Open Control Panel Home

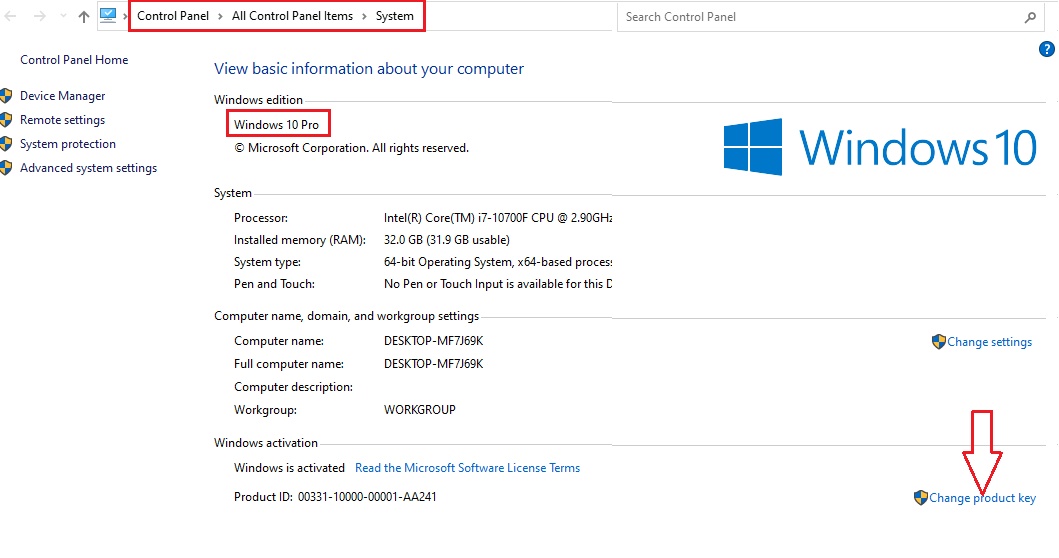(x=74, y=59)
